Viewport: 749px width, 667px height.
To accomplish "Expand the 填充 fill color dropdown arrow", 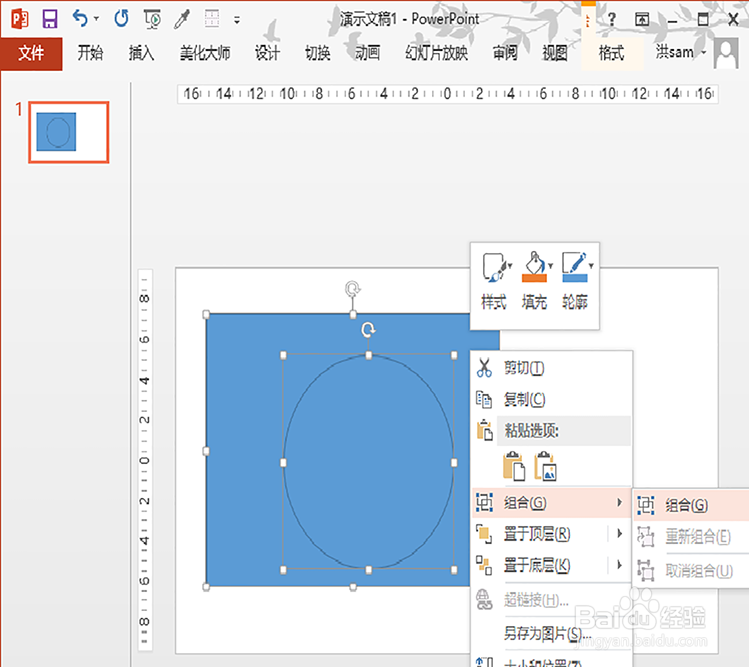I will [551, 266].
